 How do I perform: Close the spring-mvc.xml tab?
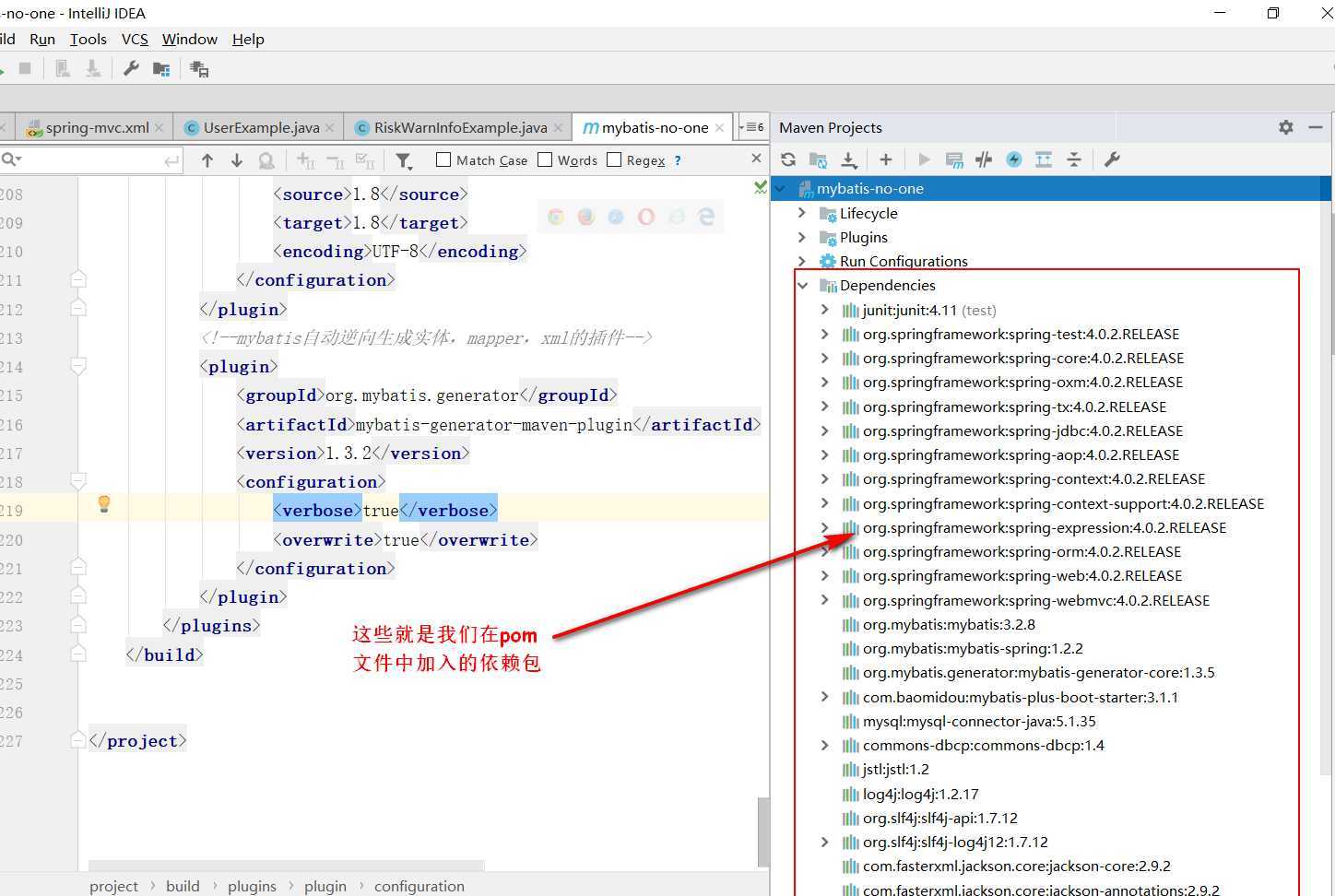159,128
